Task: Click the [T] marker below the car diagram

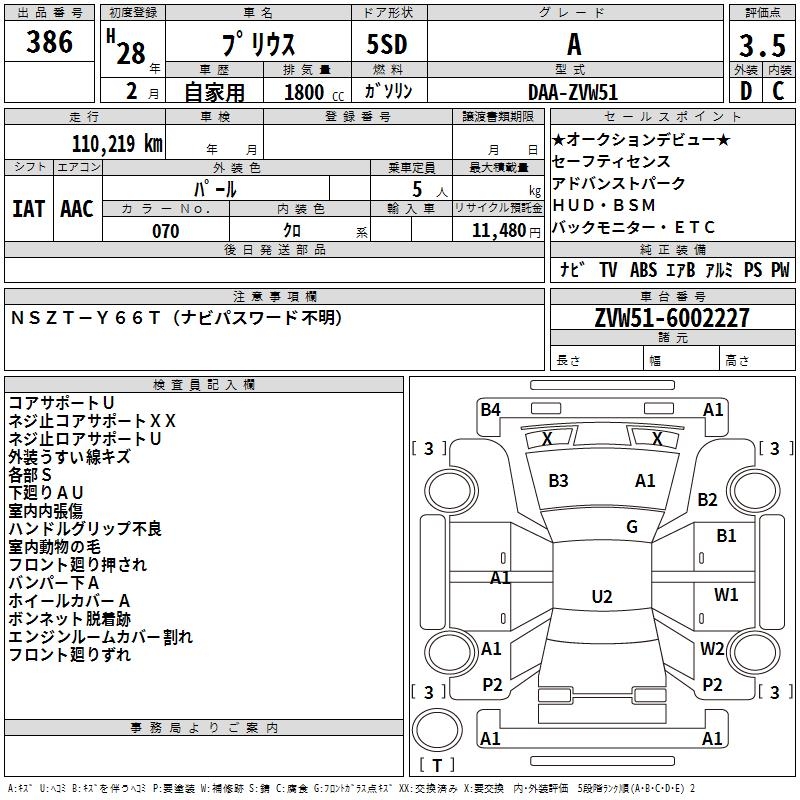Action: 437,765
